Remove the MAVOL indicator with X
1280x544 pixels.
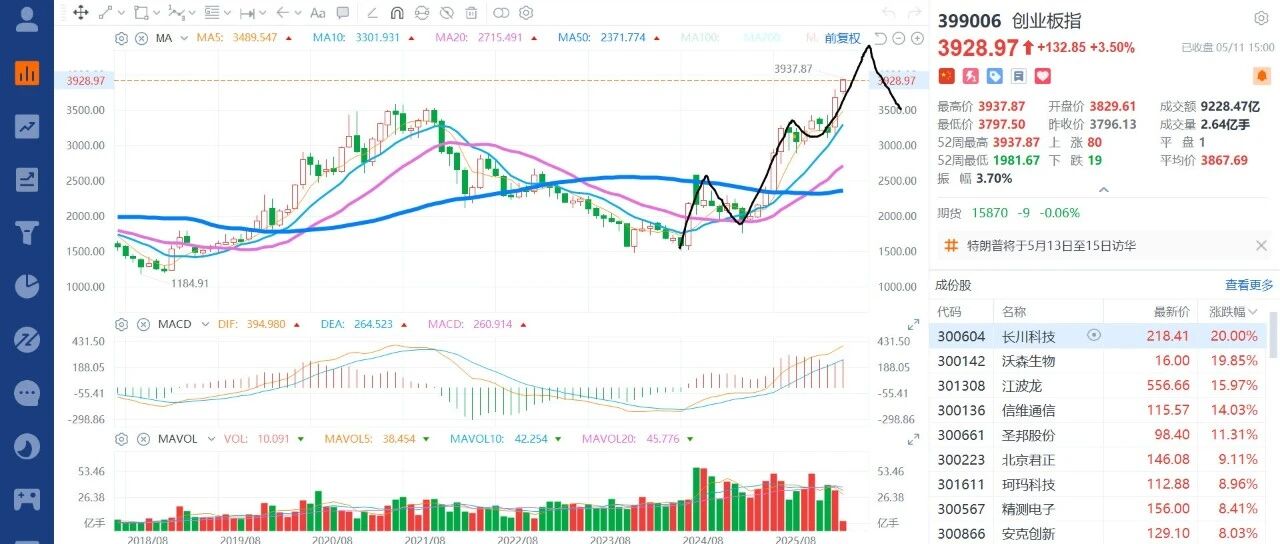tap(141, 438)
